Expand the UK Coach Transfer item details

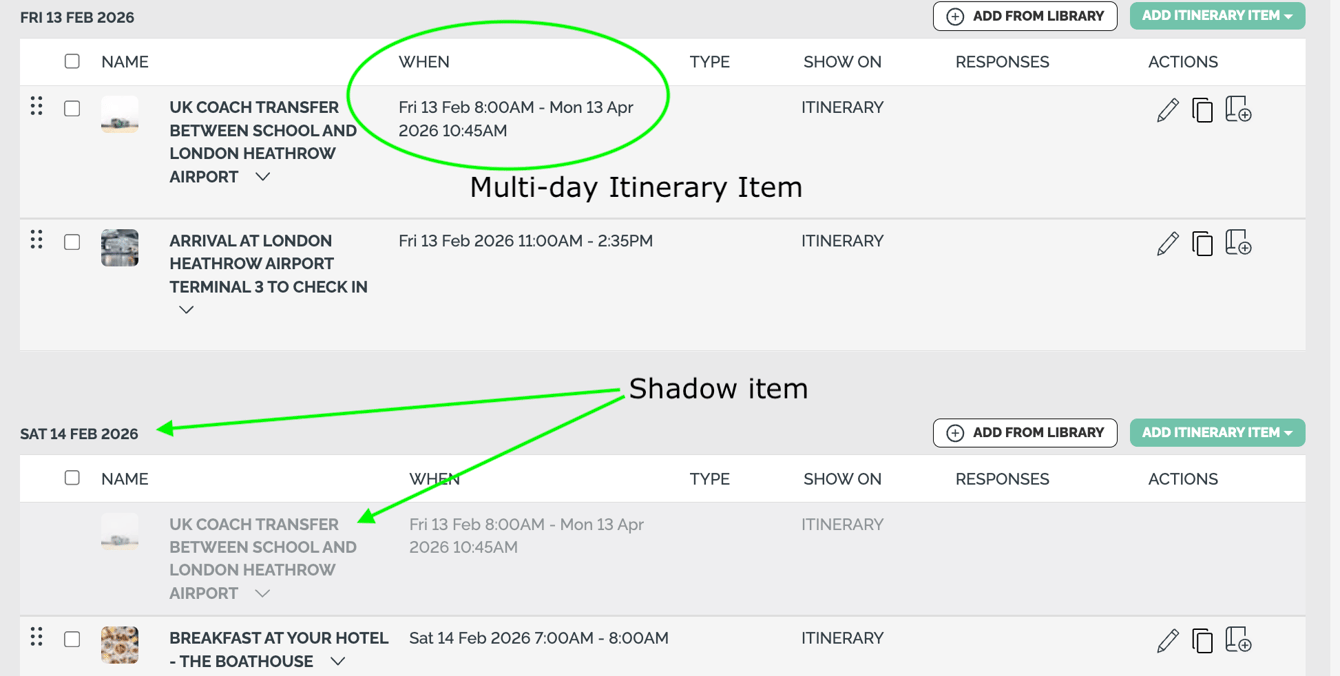click(261, 176)
